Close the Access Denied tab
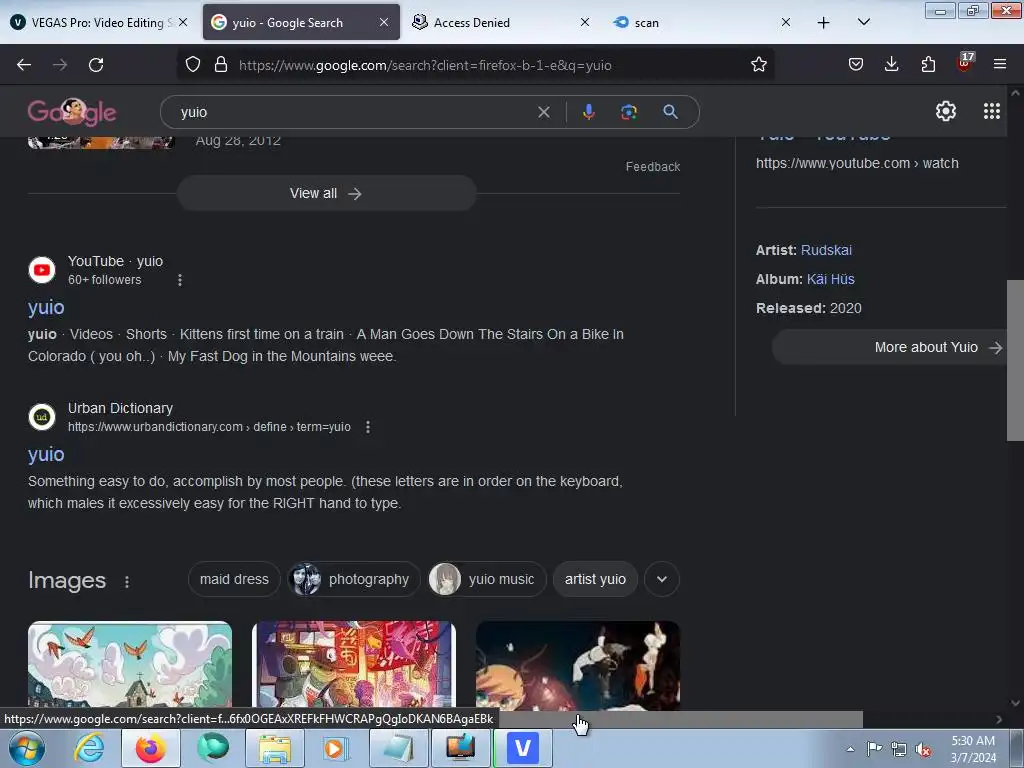This screenshot has width=1024, height=768. click(x=584, y=23)
